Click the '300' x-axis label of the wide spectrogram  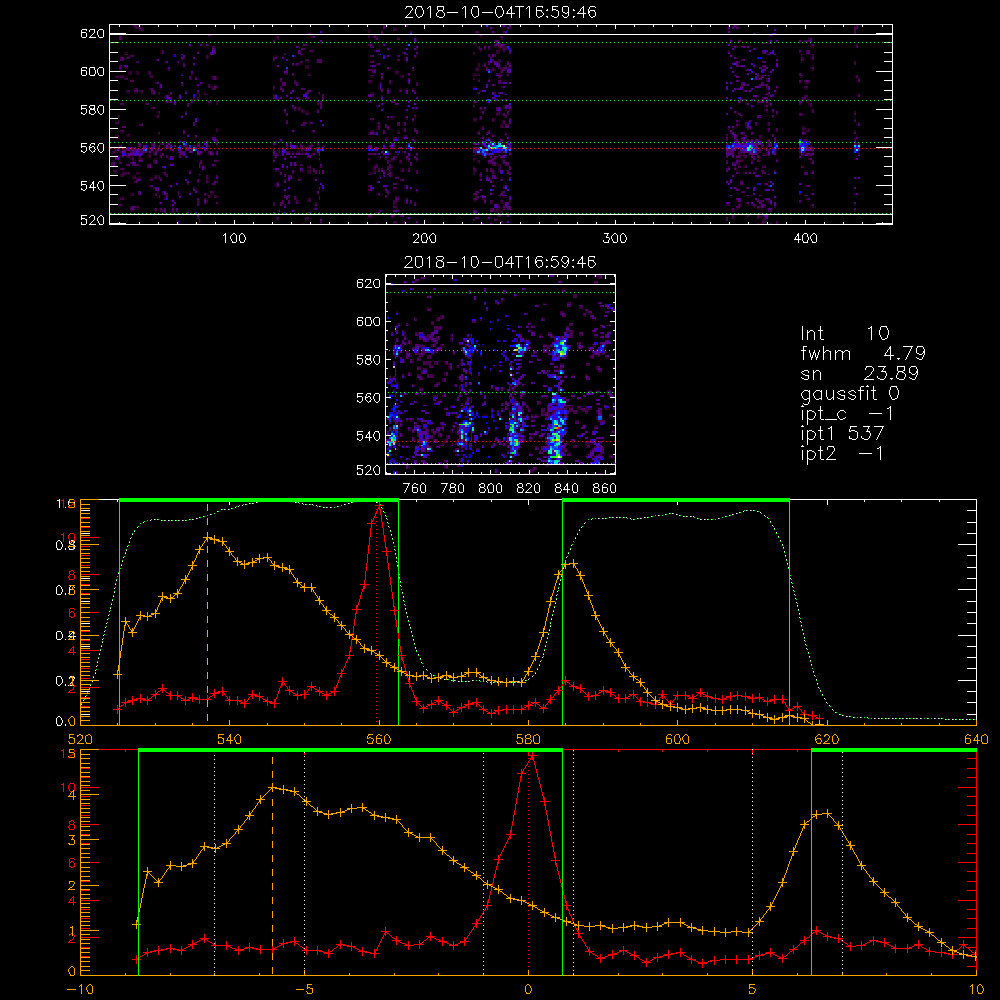coord(615,239)
